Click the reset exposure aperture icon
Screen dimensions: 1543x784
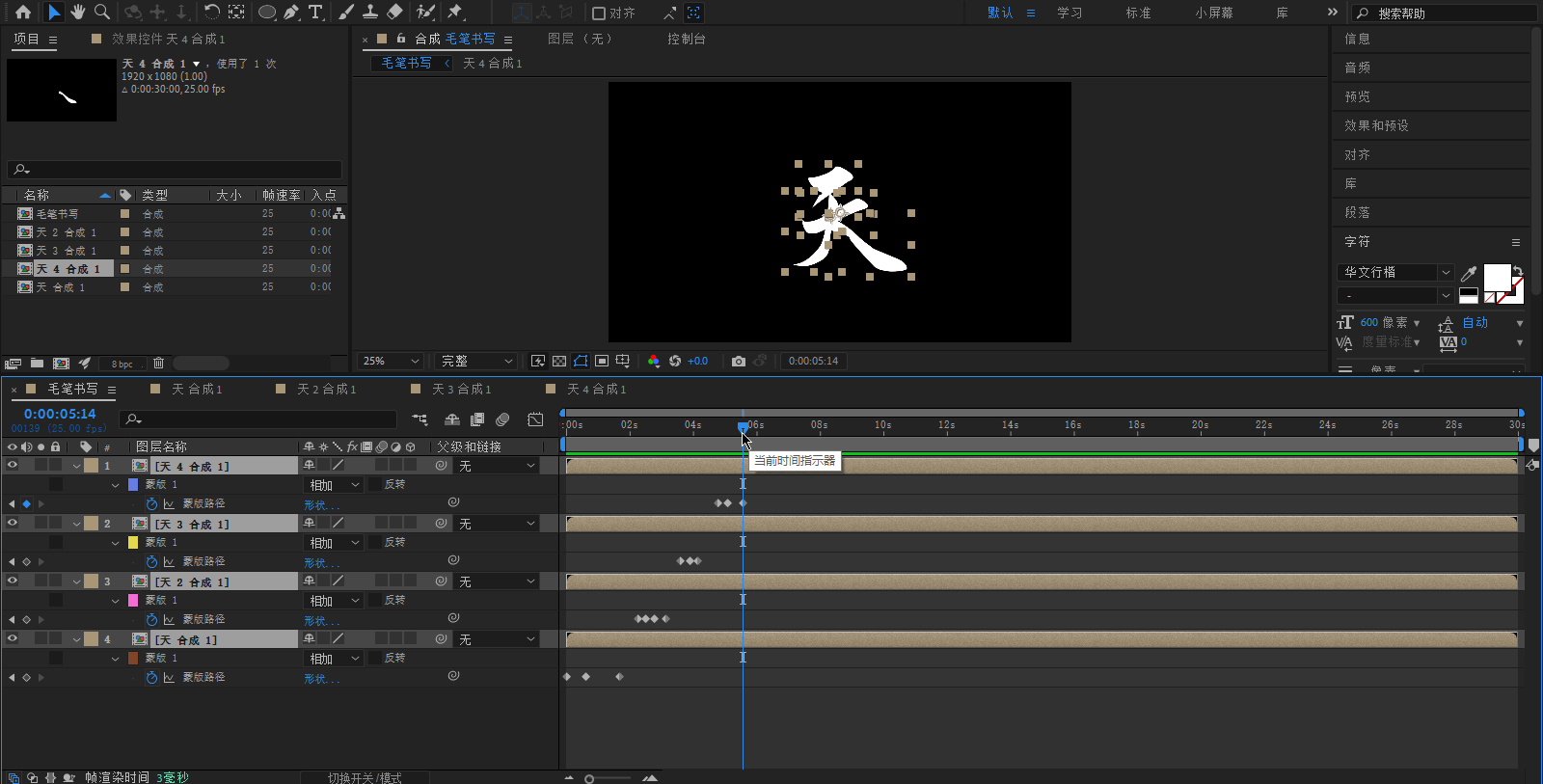point(675,361)
